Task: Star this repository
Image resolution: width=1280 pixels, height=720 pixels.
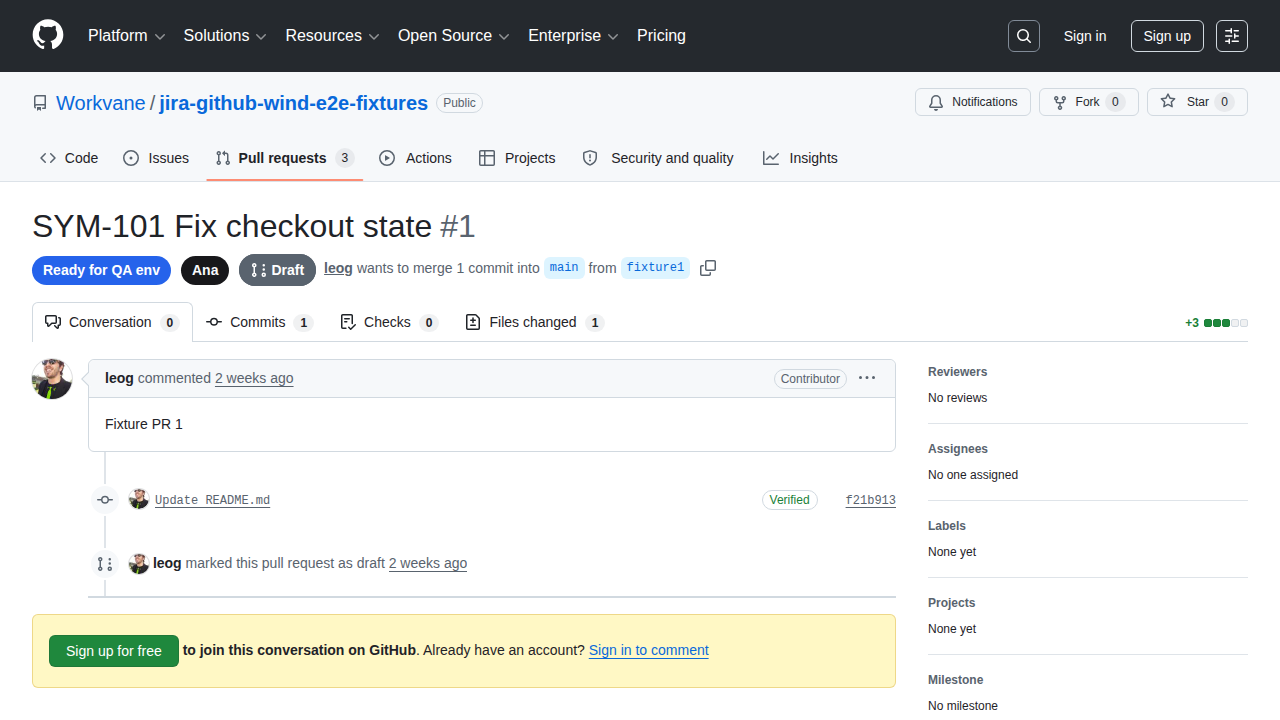Action: [1197, 102]
